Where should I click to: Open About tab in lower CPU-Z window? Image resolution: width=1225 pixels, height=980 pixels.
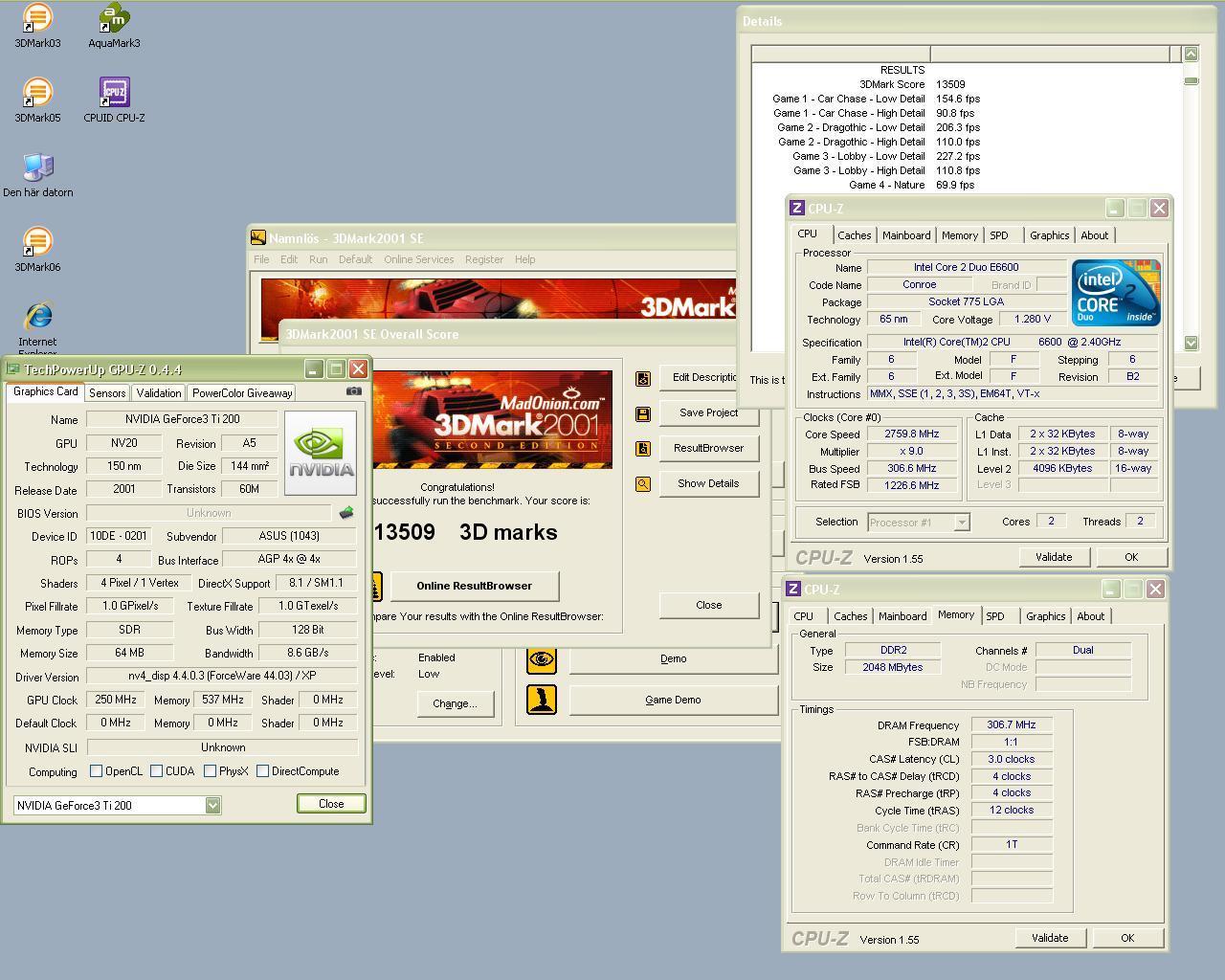tap(1090, 616)
